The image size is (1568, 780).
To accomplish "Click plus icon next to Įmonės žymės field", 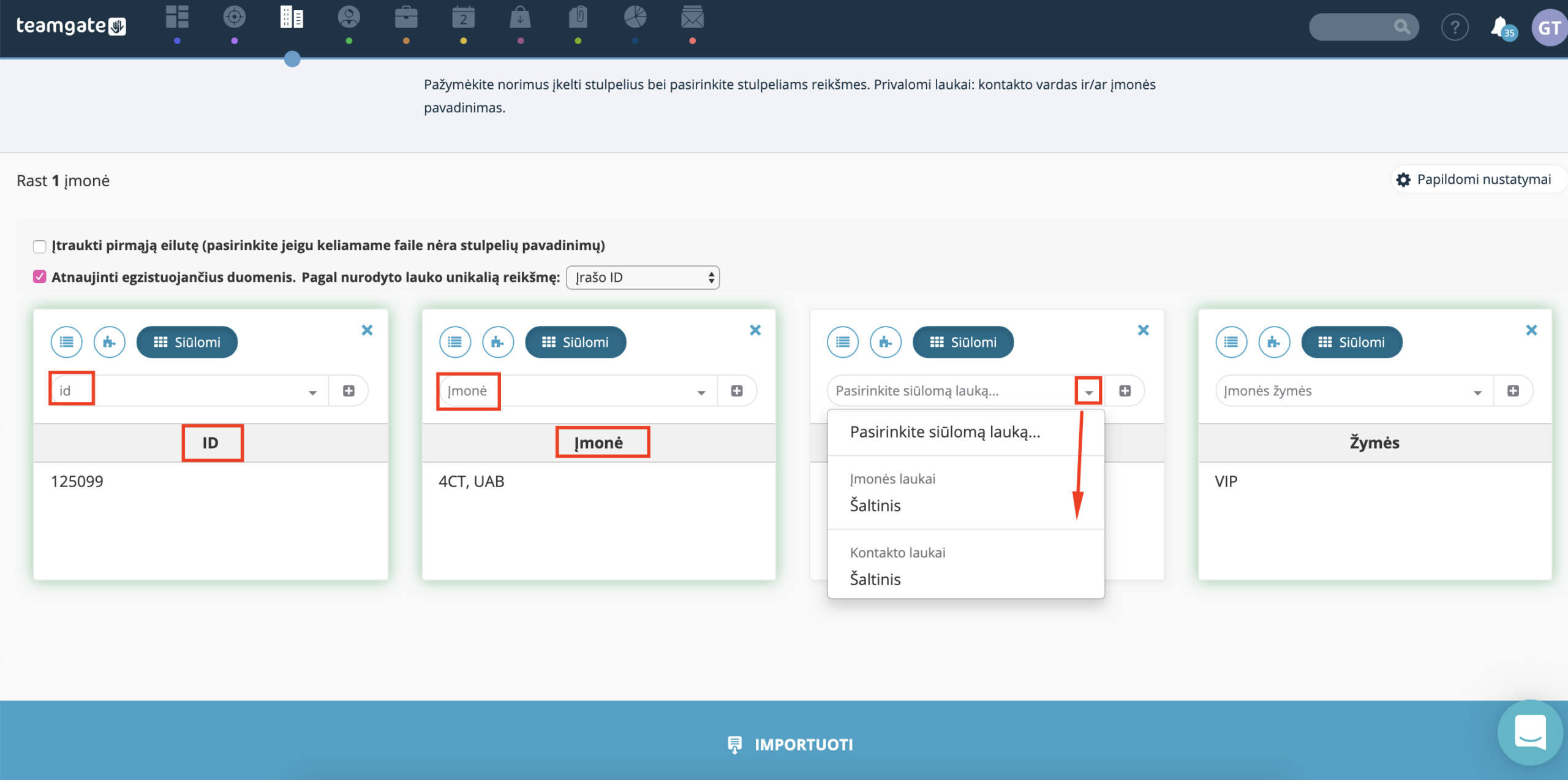I will pos(1513,391).
